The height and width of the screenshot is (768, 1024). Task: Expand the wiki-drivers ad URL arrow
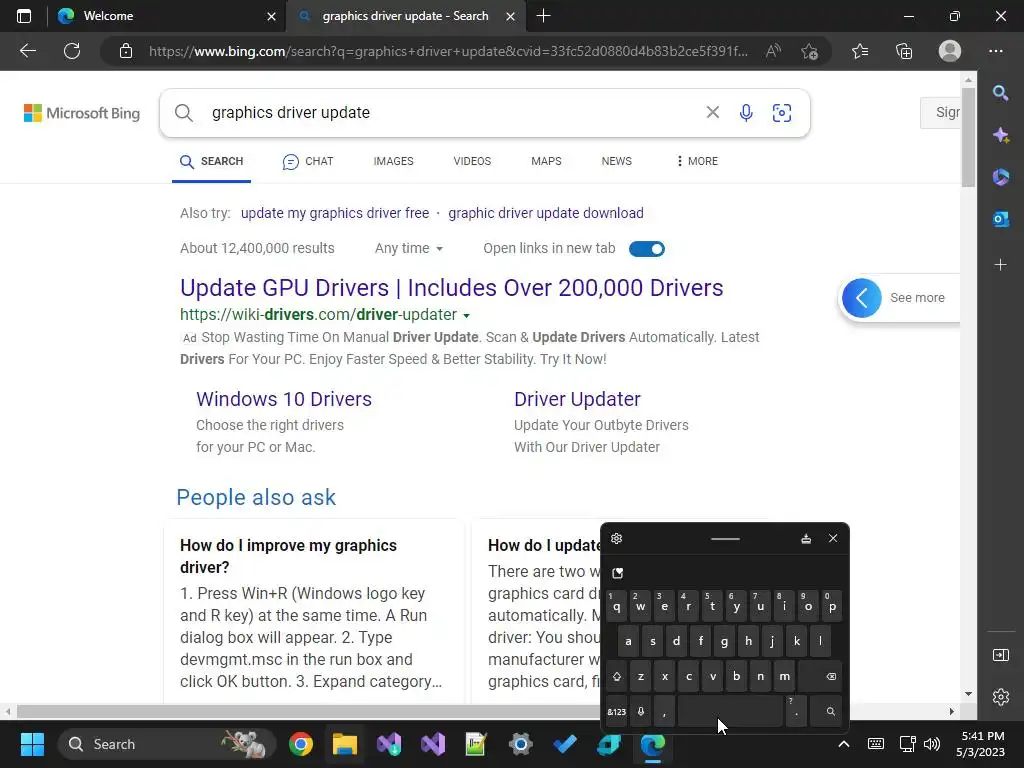tap(466, 315)
